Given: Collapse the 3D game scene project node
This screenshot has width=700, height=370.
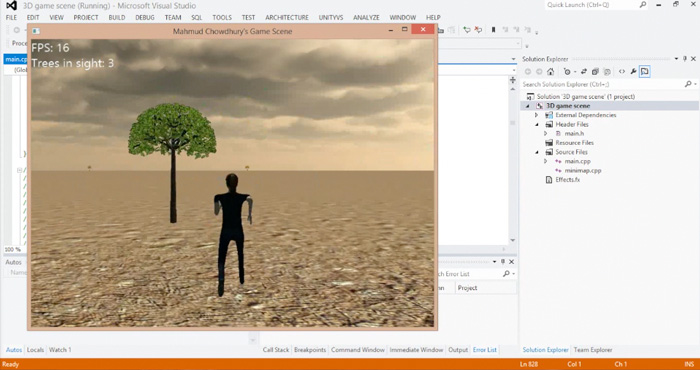Looking at the screenshot, I should coord(528,106).
